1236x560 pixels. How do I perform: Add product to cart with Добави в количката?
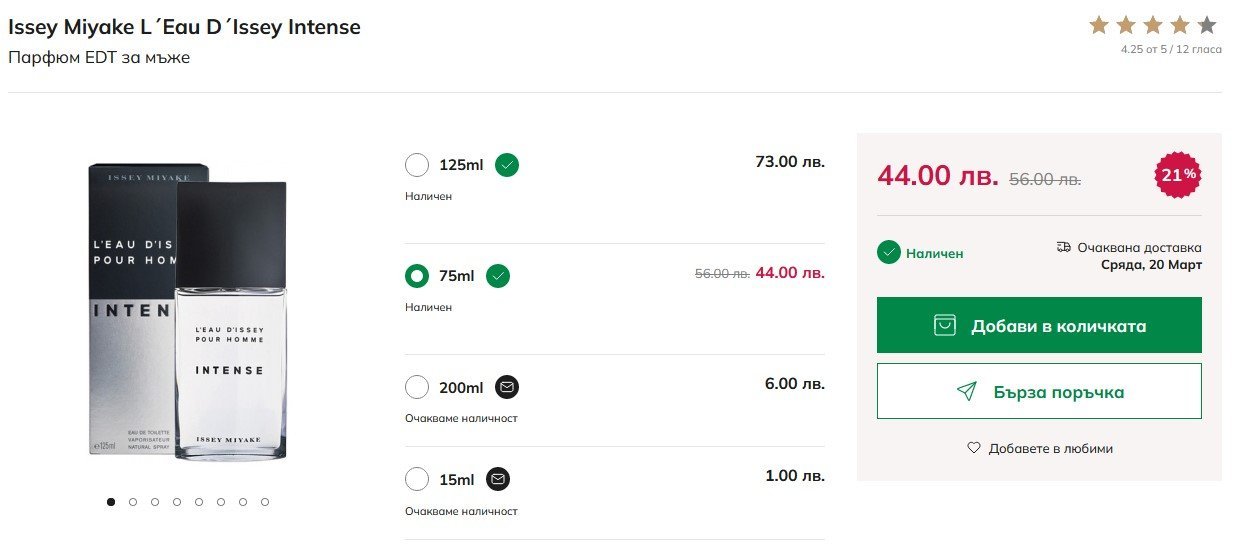pyautogui.click(x=1039, y=325)
